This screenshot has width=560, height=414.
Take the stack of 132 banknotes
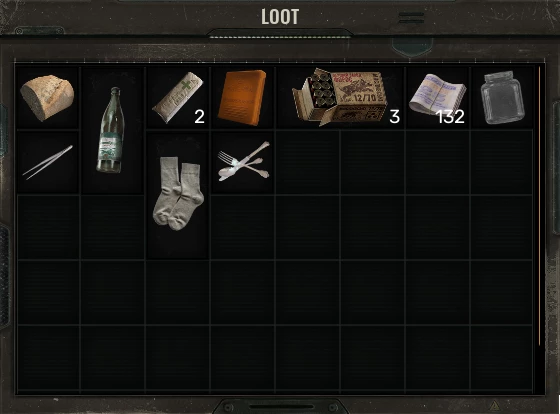[x=438, y=98]
